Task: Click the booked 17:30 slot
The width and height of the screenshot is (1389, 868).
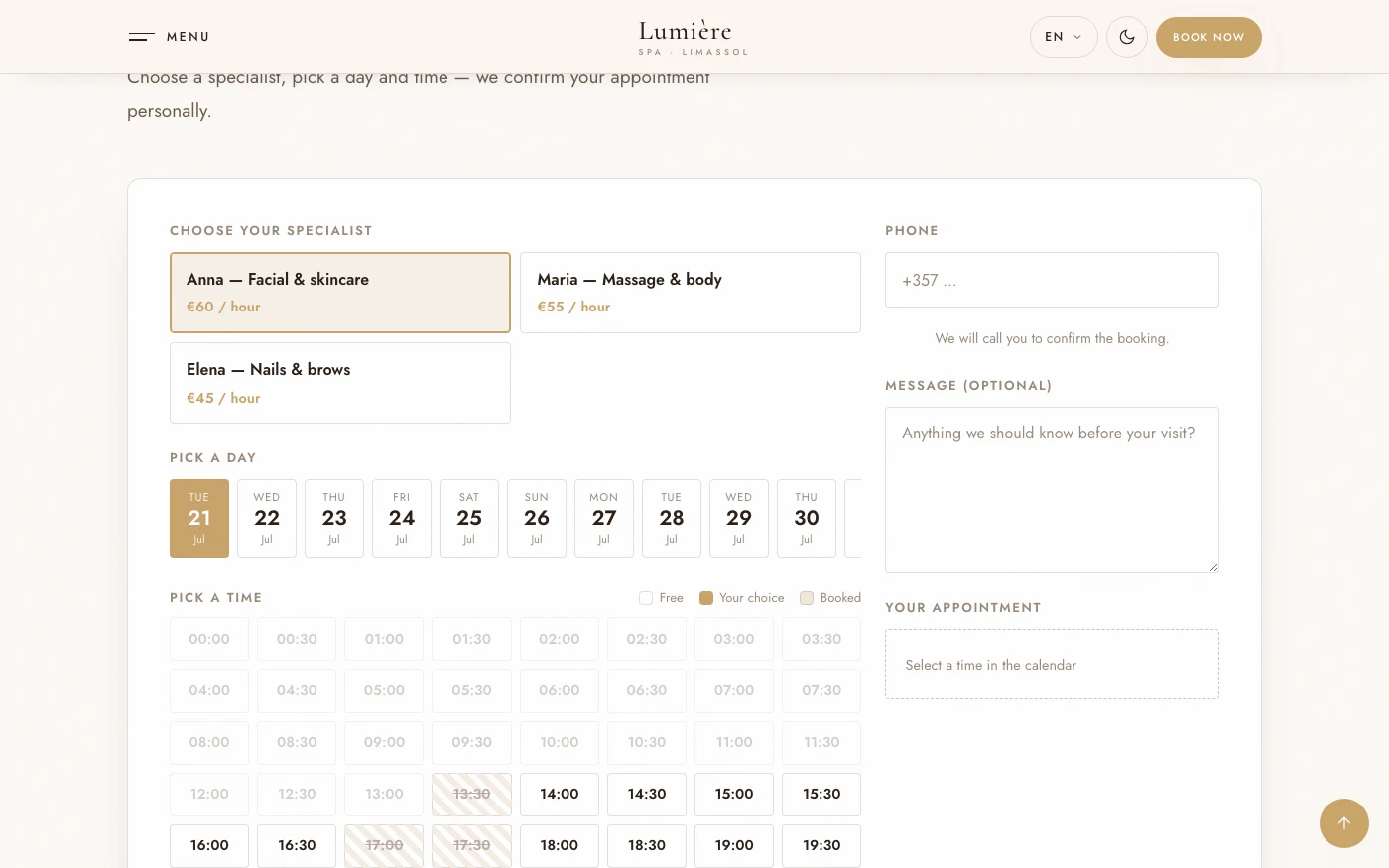Action: pyautogui.click(x=472, y=845)
